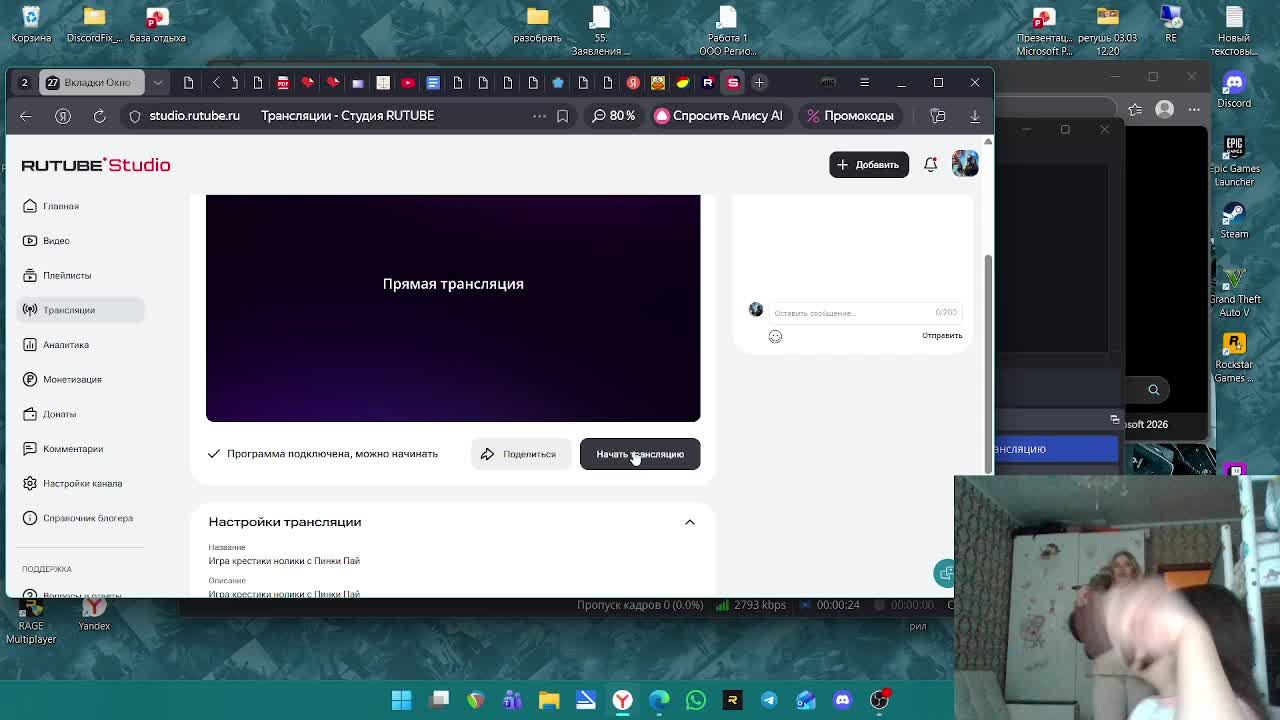Click the chat message input field
Viewport: 1280px width, 720px height.
click(865, 313)
